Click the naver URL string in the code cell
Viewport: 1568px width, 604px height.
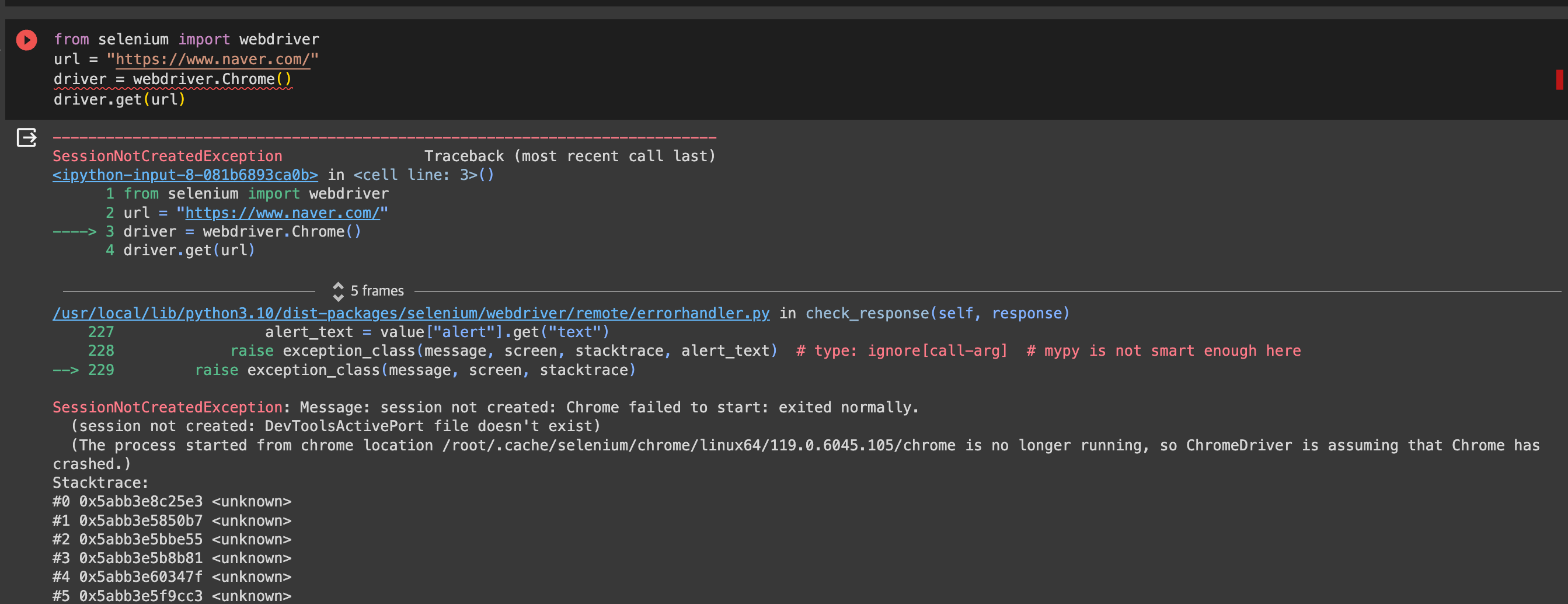coord(212,59)
